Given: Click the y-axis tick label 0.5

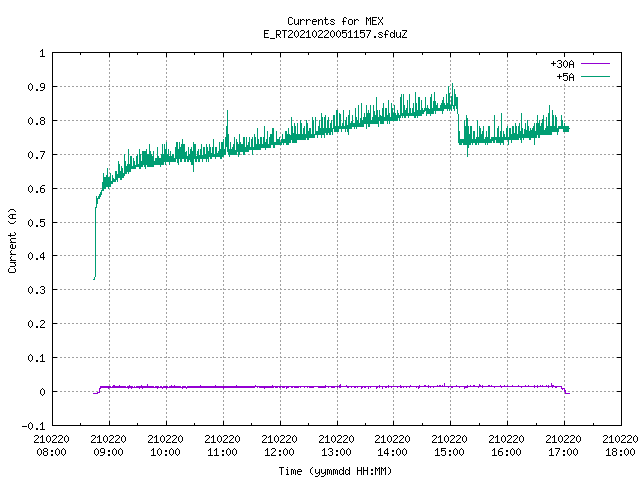Looking at the screenshot, I should coord(36,223).
